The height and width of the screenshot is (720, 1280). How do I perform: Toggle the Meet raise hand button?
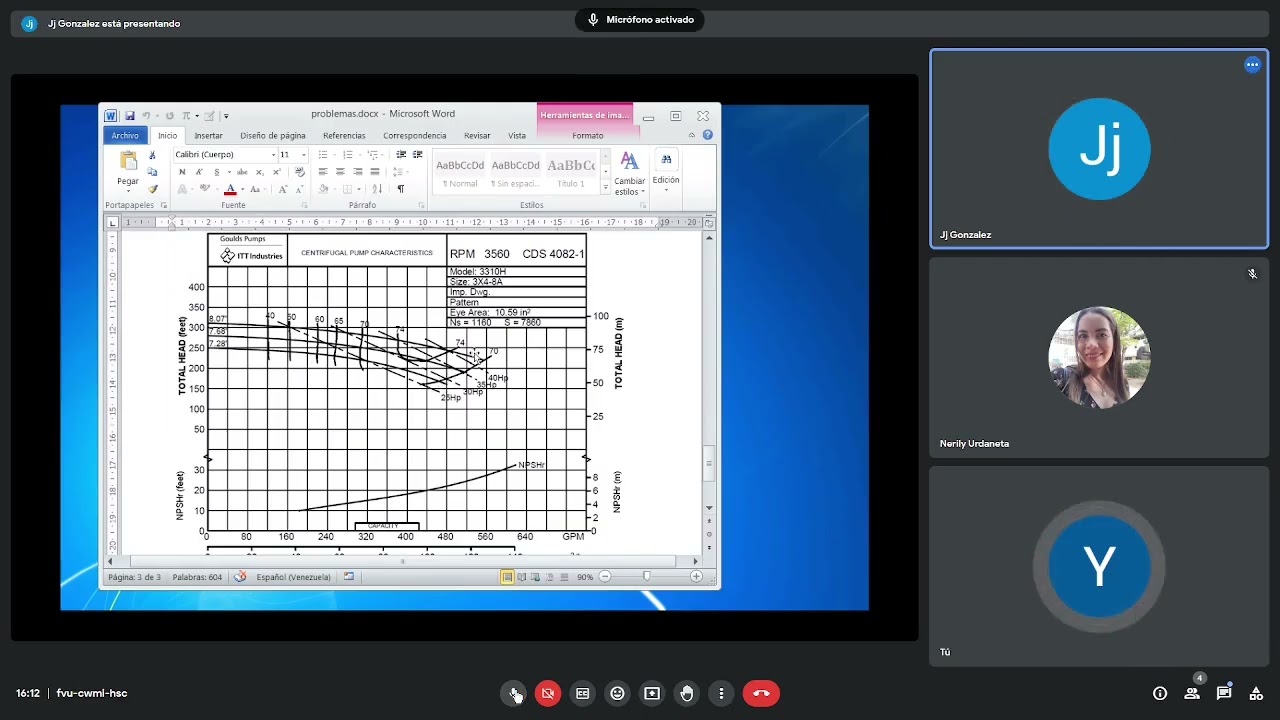click(687, 693)
